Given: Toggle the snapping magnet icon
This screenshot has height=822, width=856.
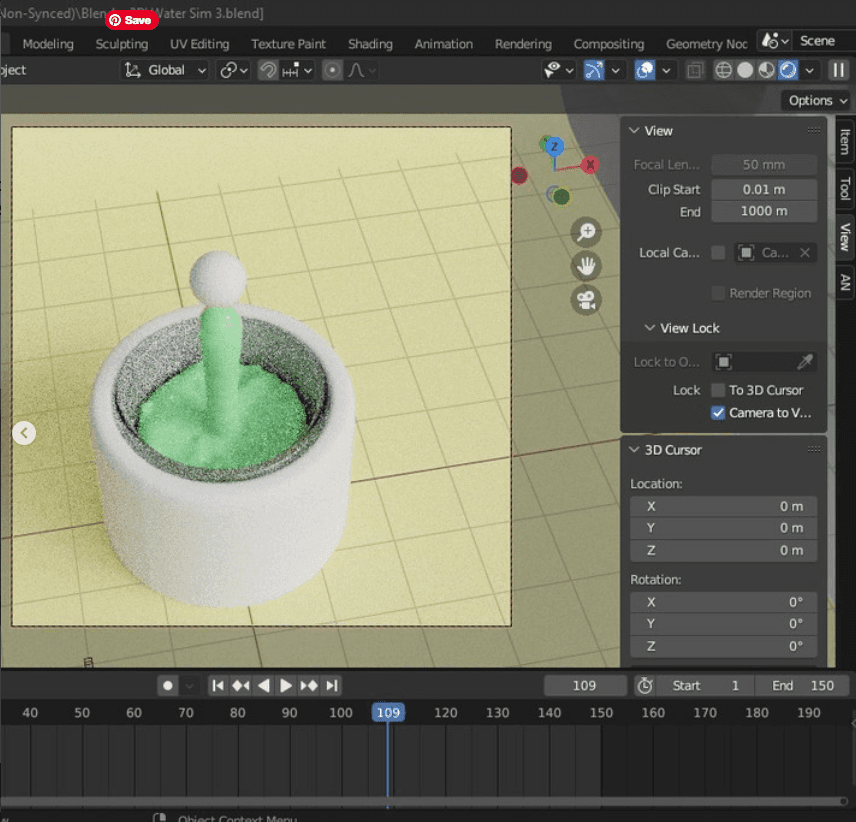Looking at the screenshot, I should (268, 70).
